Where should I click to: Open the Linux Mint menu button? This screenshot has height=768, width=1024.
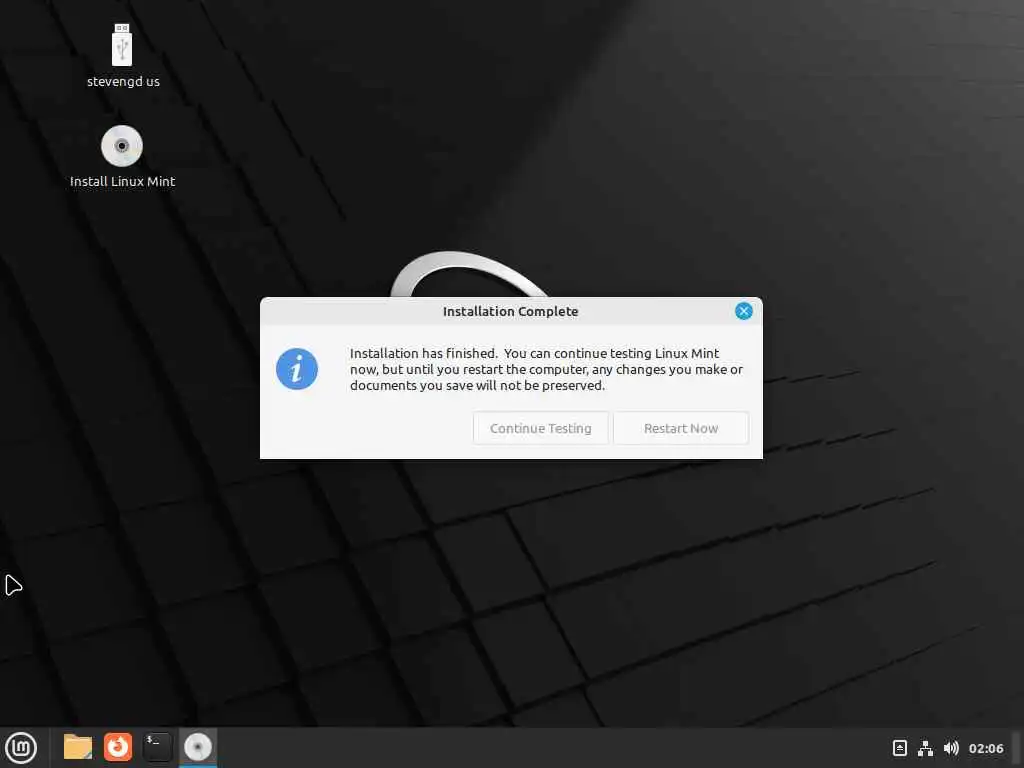click(x=22, y=748)
